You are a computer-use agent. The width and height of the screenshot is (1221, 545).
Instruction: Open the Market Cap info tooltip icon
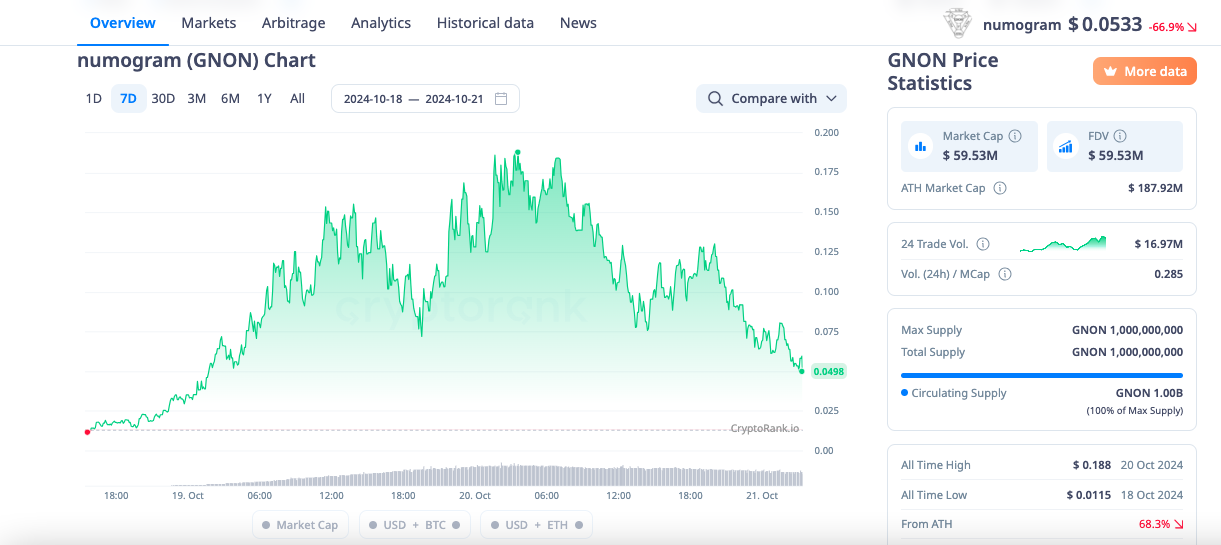point(1015,136)
